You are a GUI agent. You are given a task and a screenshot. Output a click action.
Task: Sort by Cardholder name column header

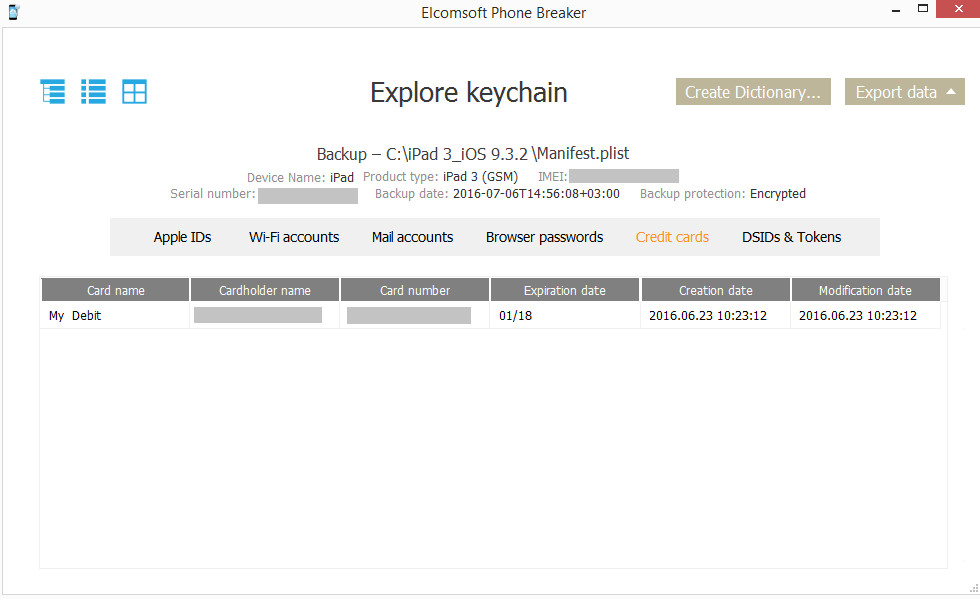pyautogui.click(x=265, y=290)
